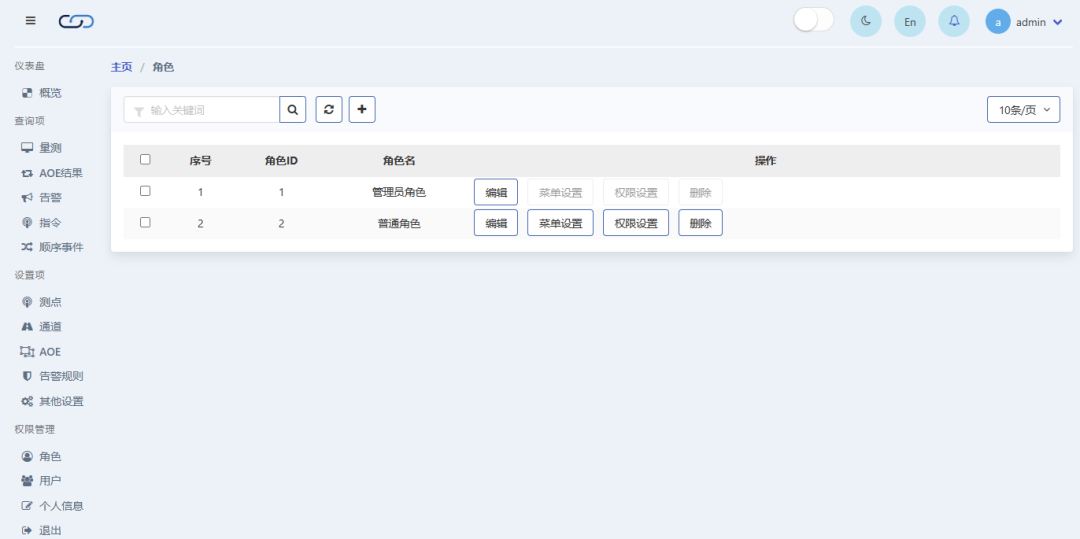1080x539 pixels.
Task: Click the 告警 megaphone icon
Action: 27,198
